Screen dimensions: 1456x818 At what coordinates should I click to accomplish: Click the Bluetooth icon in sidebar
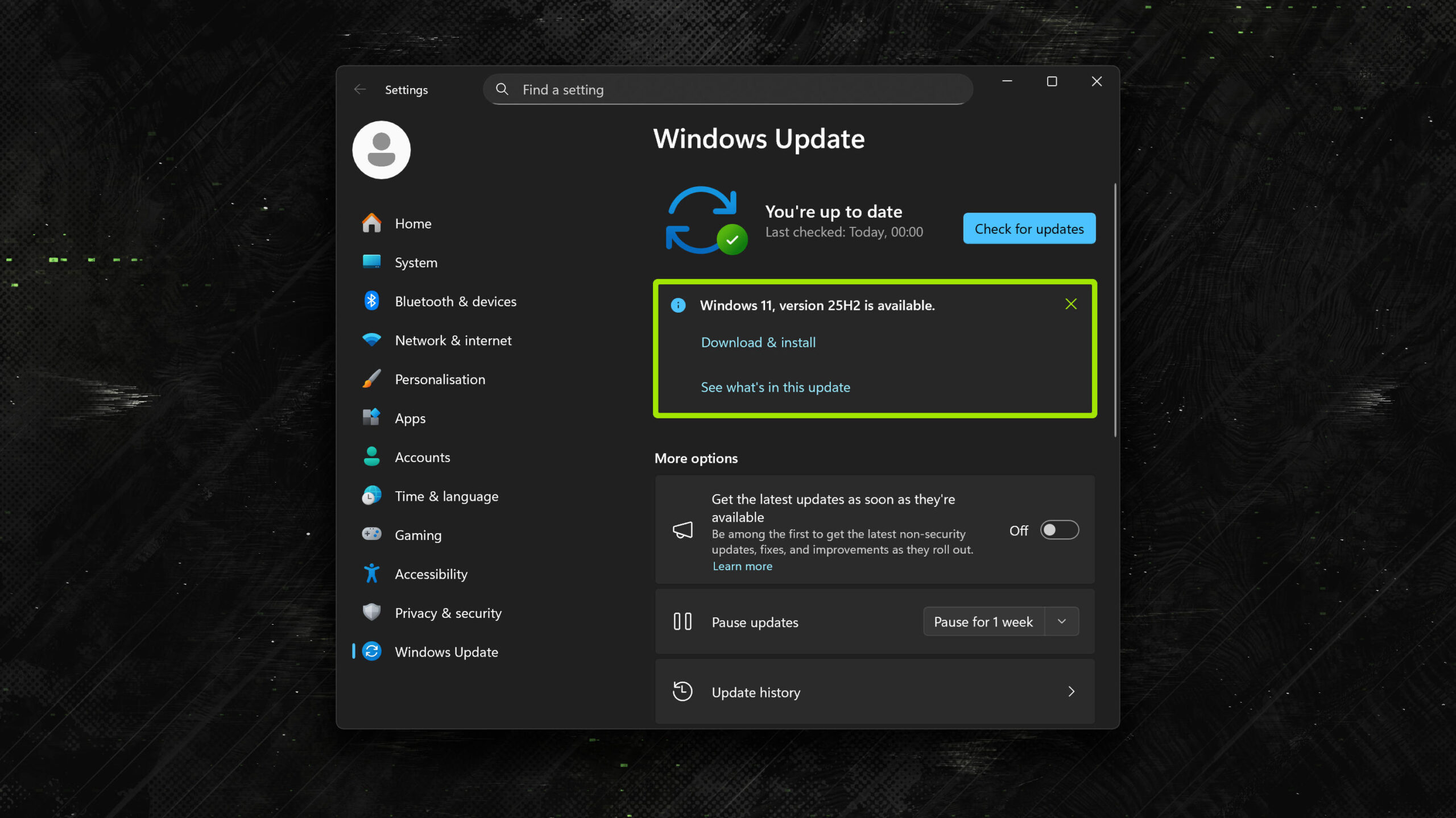coord(371,301)
